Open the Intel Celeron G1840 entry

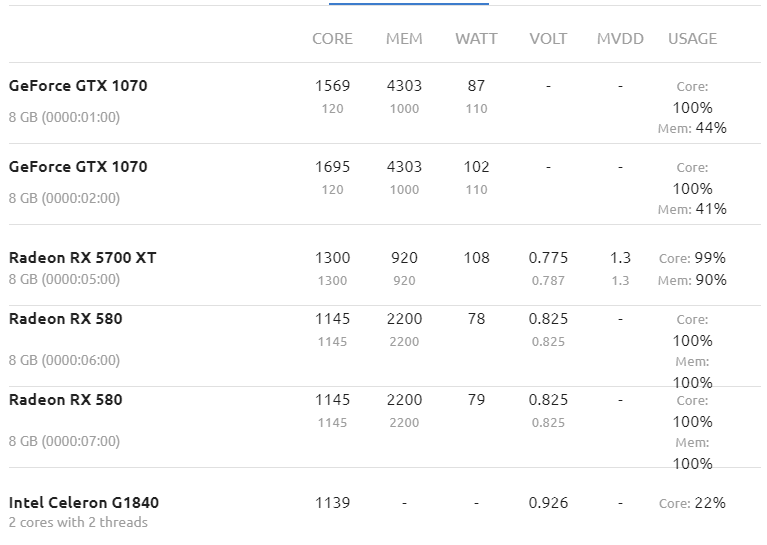(84, 503)
